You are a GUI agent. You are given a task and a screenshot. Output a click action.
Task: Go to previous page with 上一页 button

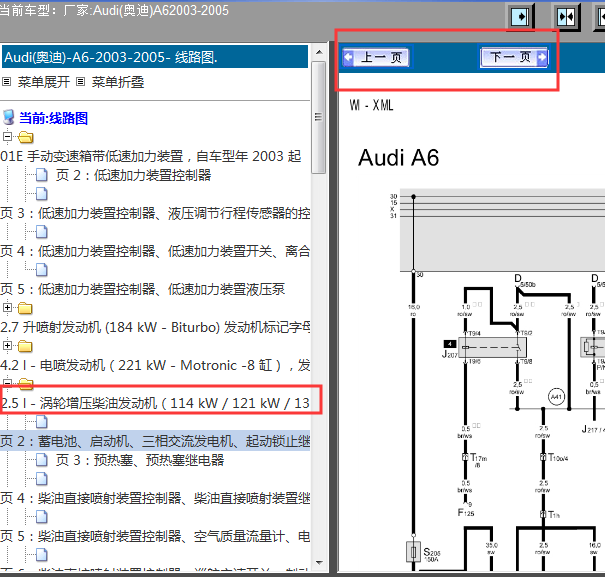click(x=377, y=57)
